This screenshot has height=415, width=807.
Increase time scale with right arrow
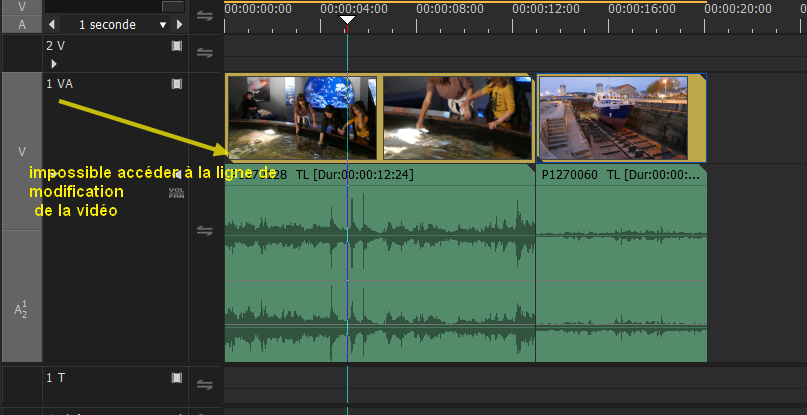(x=177, y=25)
